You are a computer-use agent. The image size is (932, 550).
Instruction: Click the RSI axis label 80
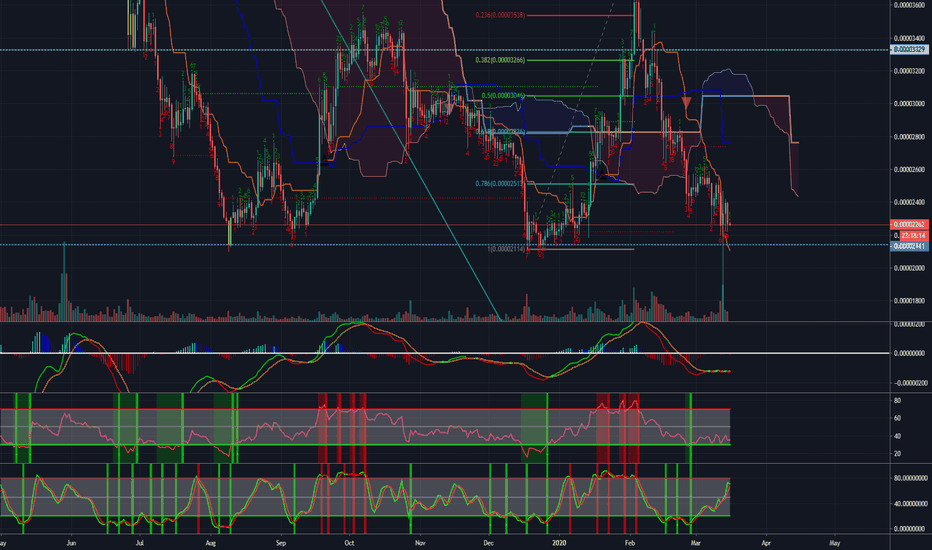click(898, 401)
